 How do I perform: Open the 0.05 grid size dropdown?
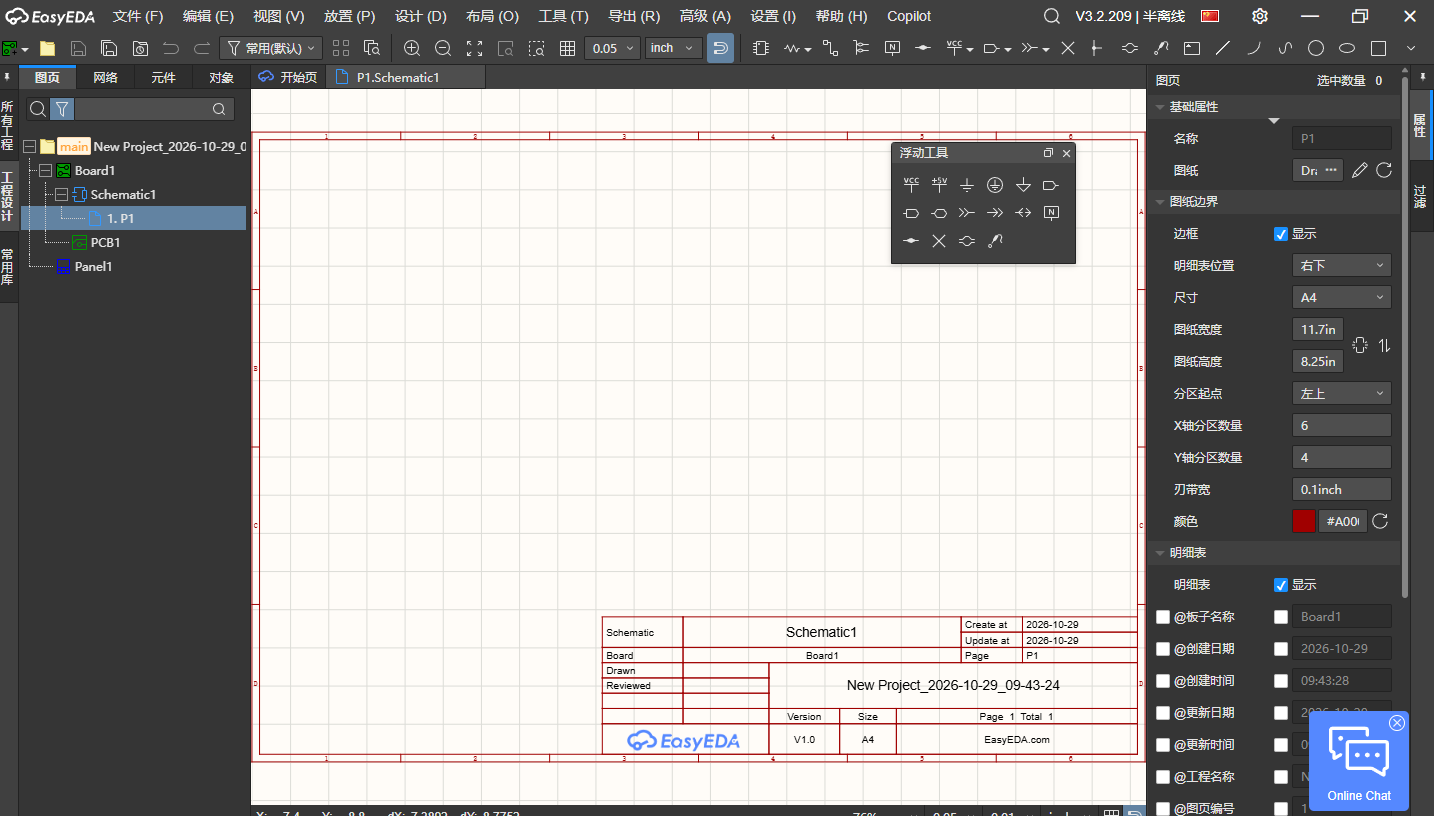(x=612, y=48)
